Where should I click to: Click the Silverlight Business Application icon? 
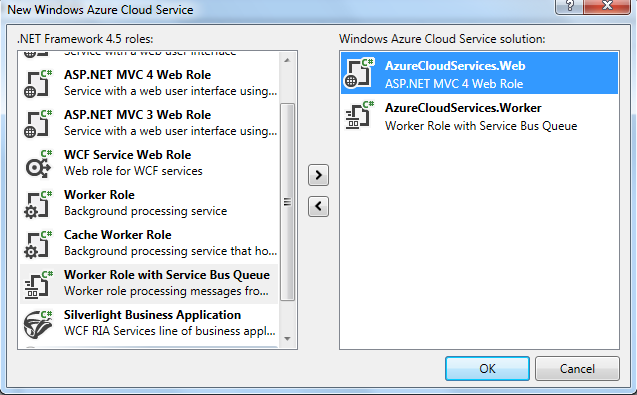coord(39,324)
